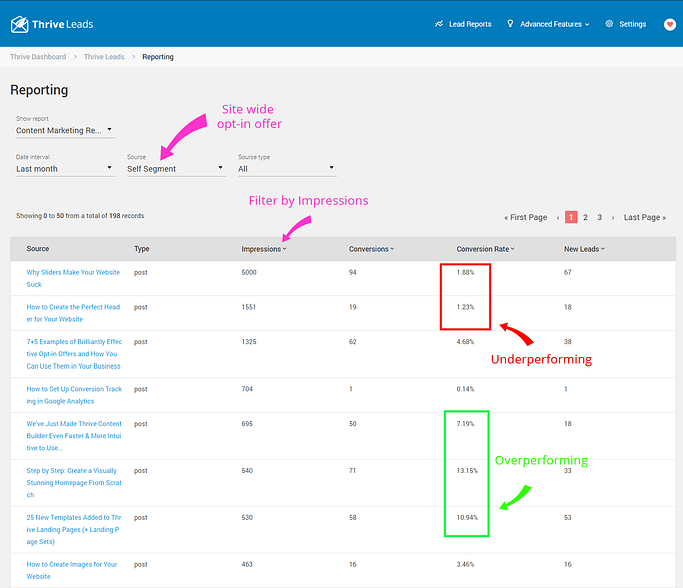Click the previous page arrow
Screen dimensions: 683x588
click(558, 217)
